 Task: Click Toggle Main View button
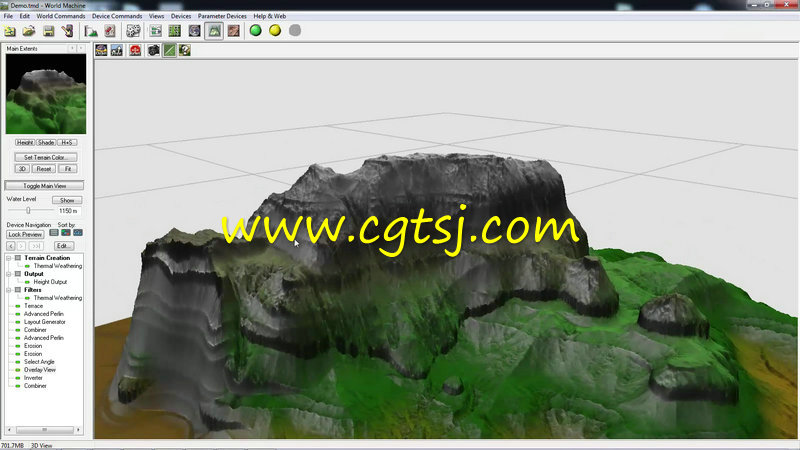pos(44,186)
